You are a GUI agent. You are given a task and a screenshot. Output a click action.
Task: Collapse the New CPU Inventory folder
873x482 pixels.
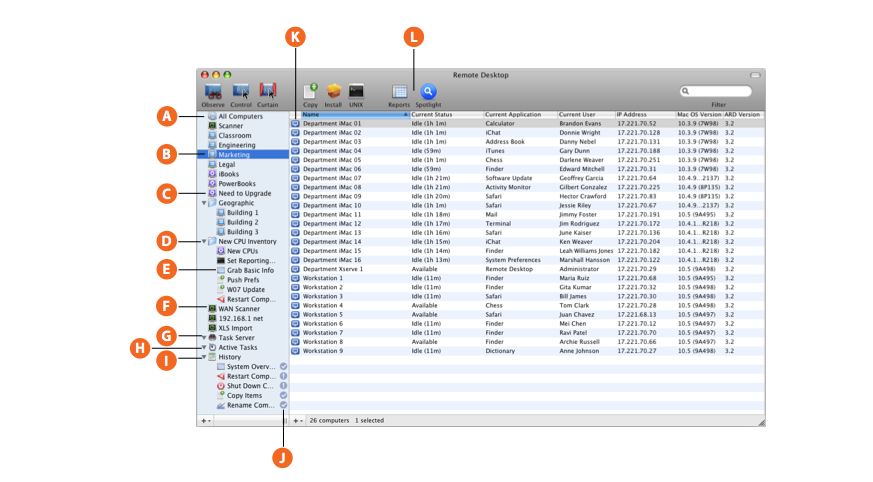[204, 241]
